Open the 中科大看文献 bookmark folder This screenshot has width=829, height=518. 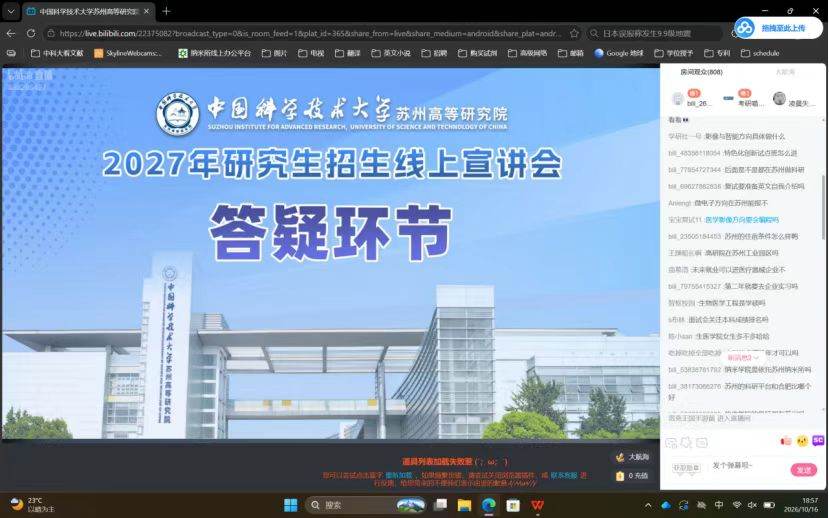pyautogui.click(x=57, y=53)
